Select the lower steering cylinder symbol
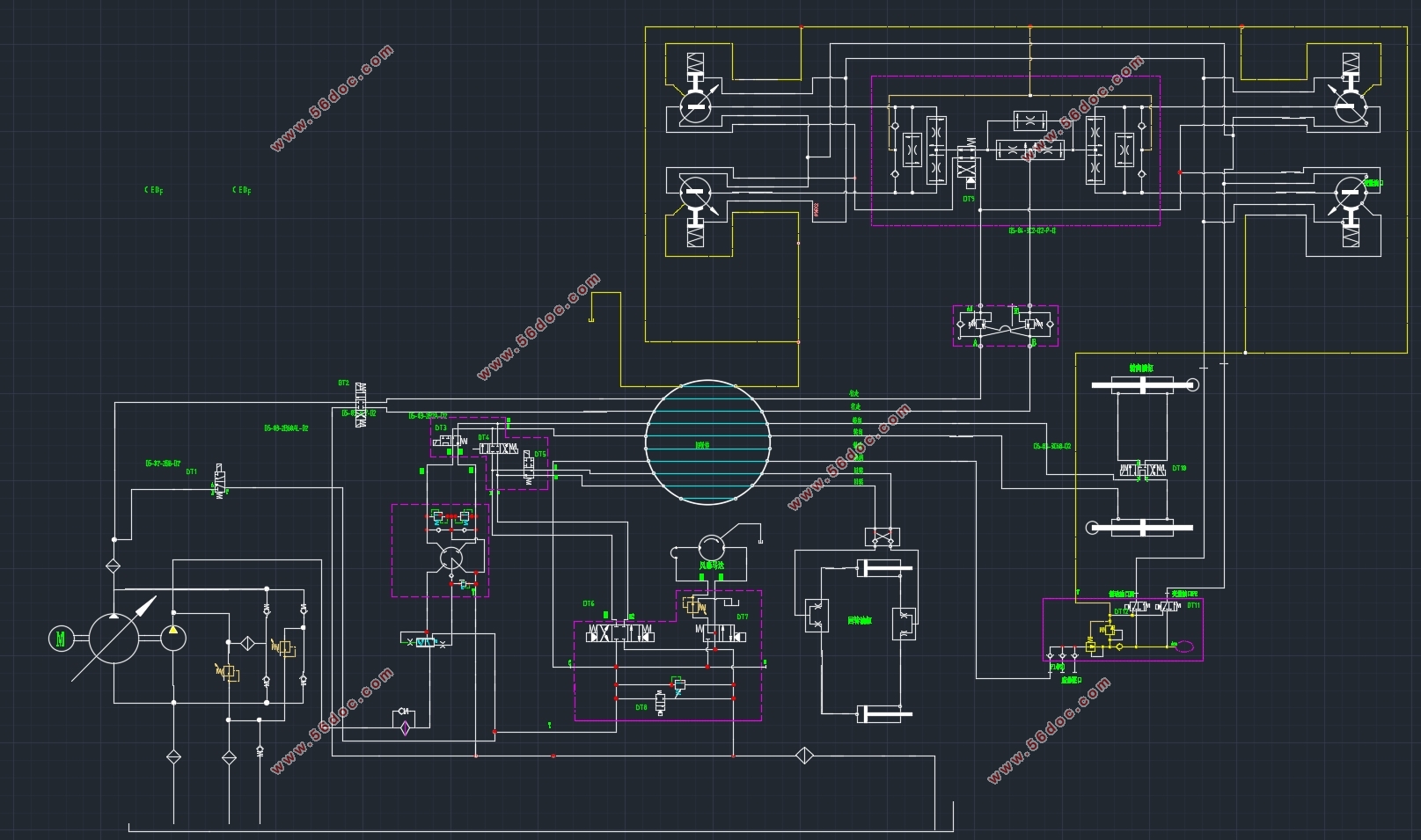The height and width of the screenshot is (840, 1421). [1139, 528]
